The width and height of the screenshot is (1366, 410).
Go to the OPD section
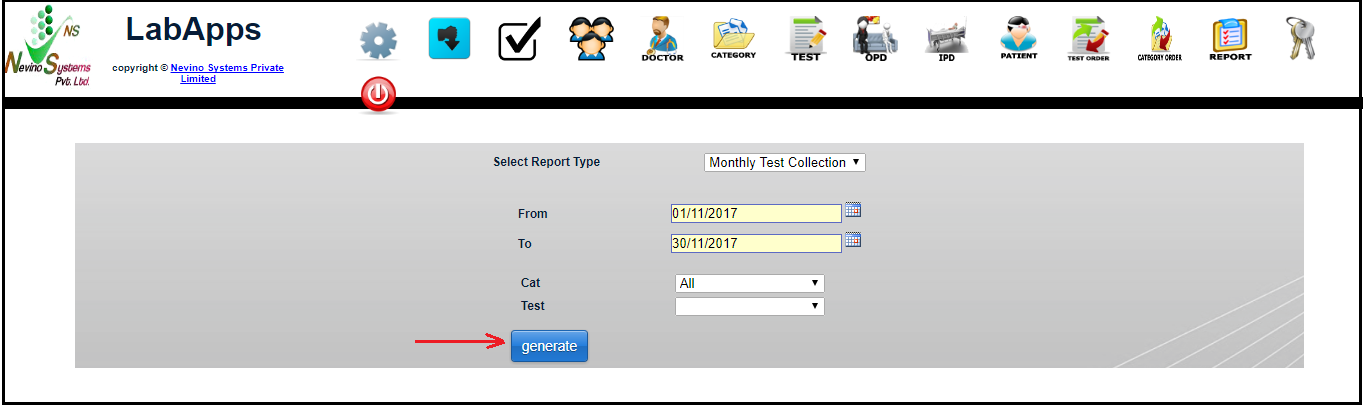coord(875,39)
